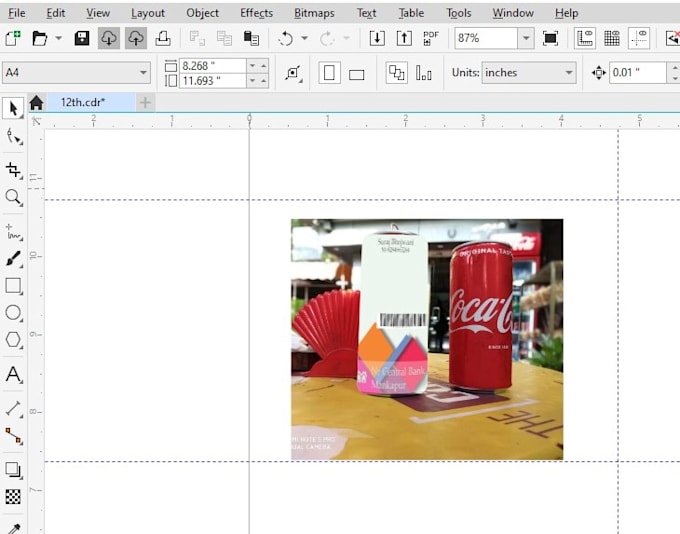
Task: Open the File menu
Action: (x=16, y=13)
